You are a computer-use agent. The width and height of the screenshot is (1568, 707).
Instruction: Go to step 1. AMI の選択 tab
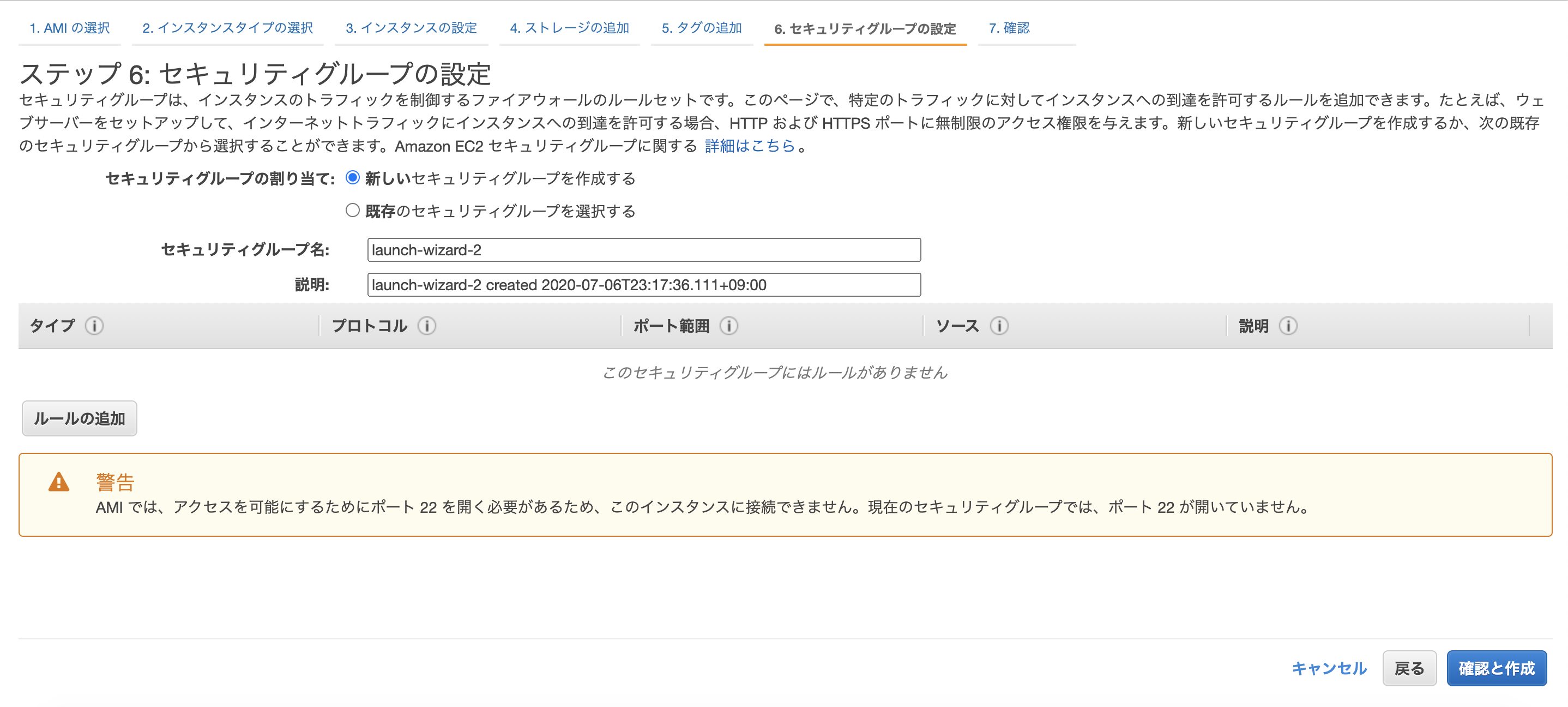pos(69,28)
